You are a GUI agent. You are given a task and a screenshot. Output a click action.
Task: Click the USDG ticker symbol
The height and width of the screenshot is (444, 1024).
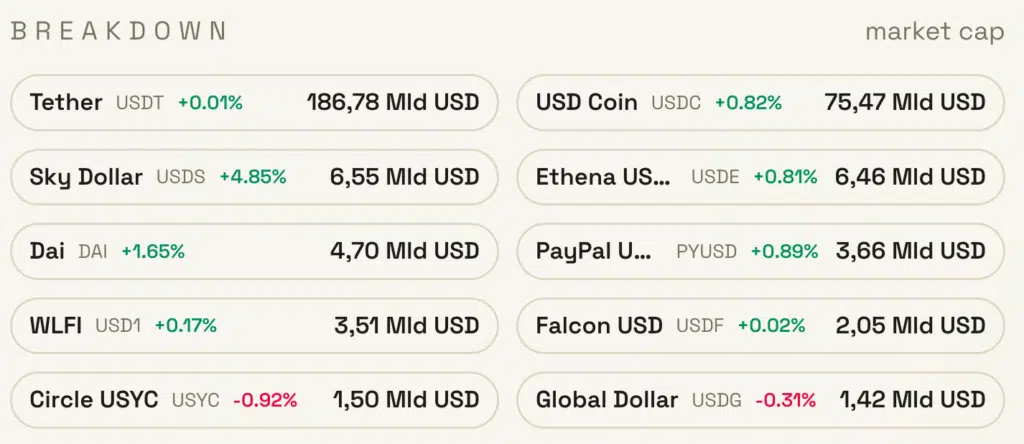click(716, 401)
